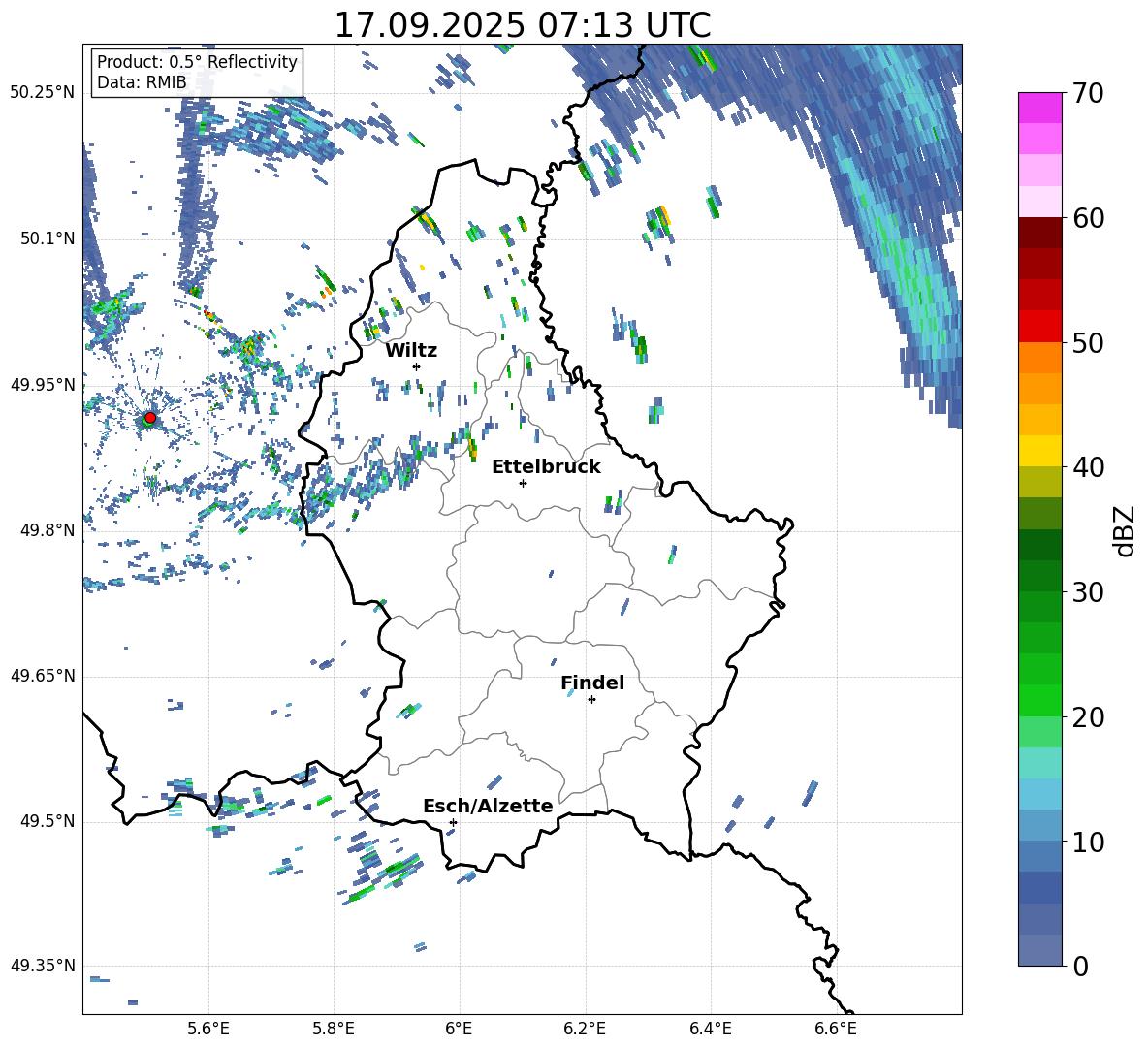Click the 0 tick on the colorbar
Viewport: 1148px width, 1048px height.
1079,966
